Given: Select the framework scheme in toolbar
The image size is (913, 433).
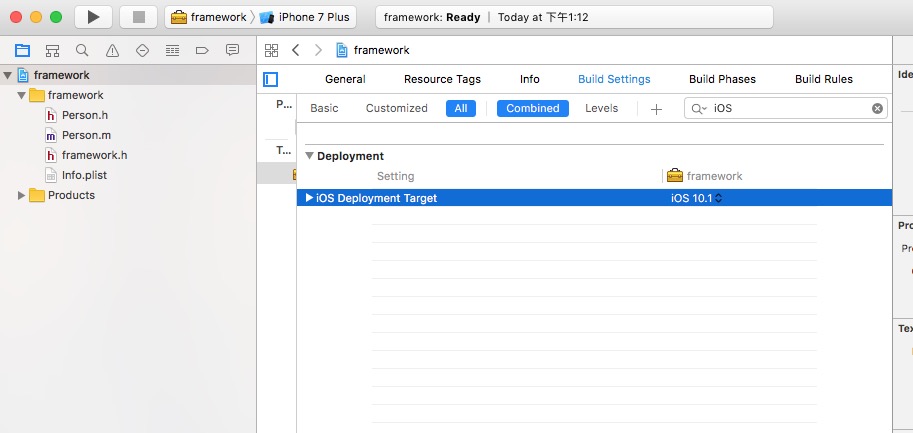Looking at the screenshot, I should pos(208,17).
